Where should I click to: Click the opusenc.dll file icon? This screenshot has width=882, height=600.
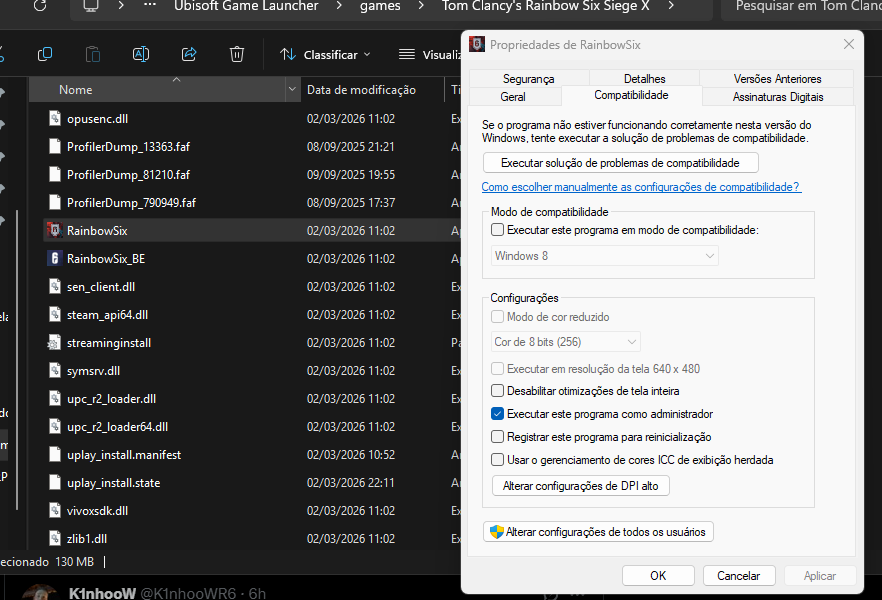(x=55, y=119)
